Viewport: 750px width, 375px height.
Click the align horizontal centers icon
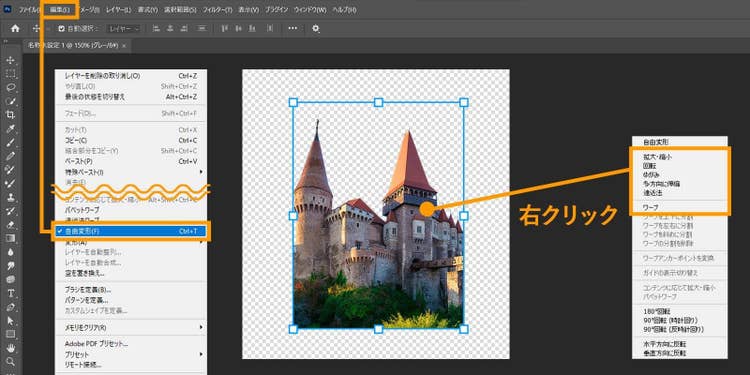click(x=170, y=28)
